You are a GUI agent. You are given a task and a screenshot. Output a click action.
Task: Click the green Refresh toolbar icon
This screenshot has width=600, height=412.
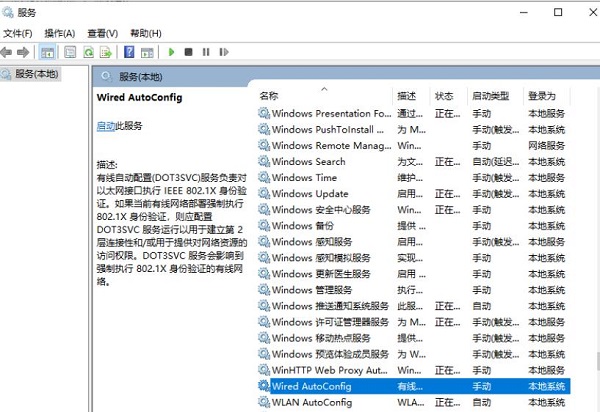click(89, 51)
